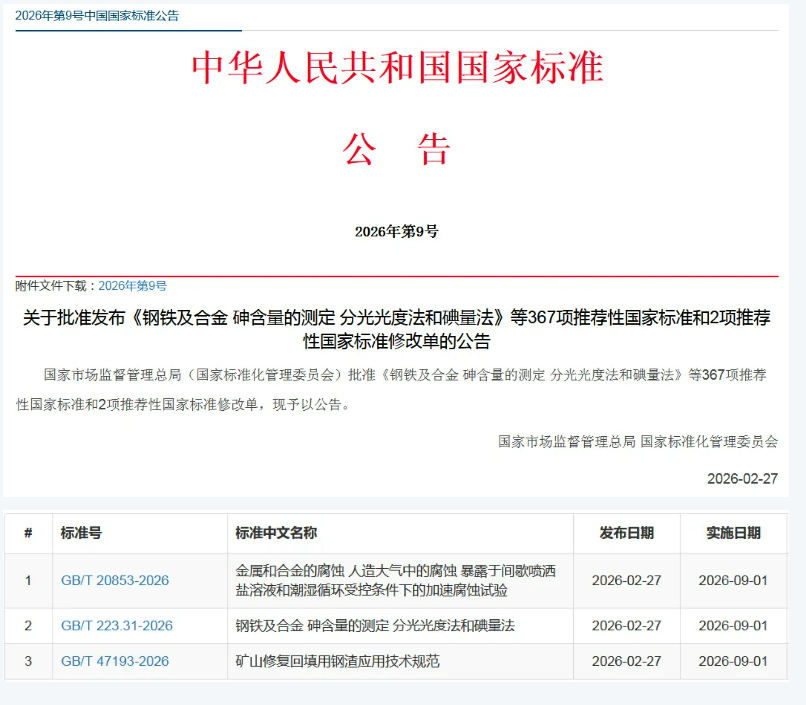This screenshot has width=806, height=705.
Task: Open standard GB/T 20853-2026 link
Action: coord(115,580)
